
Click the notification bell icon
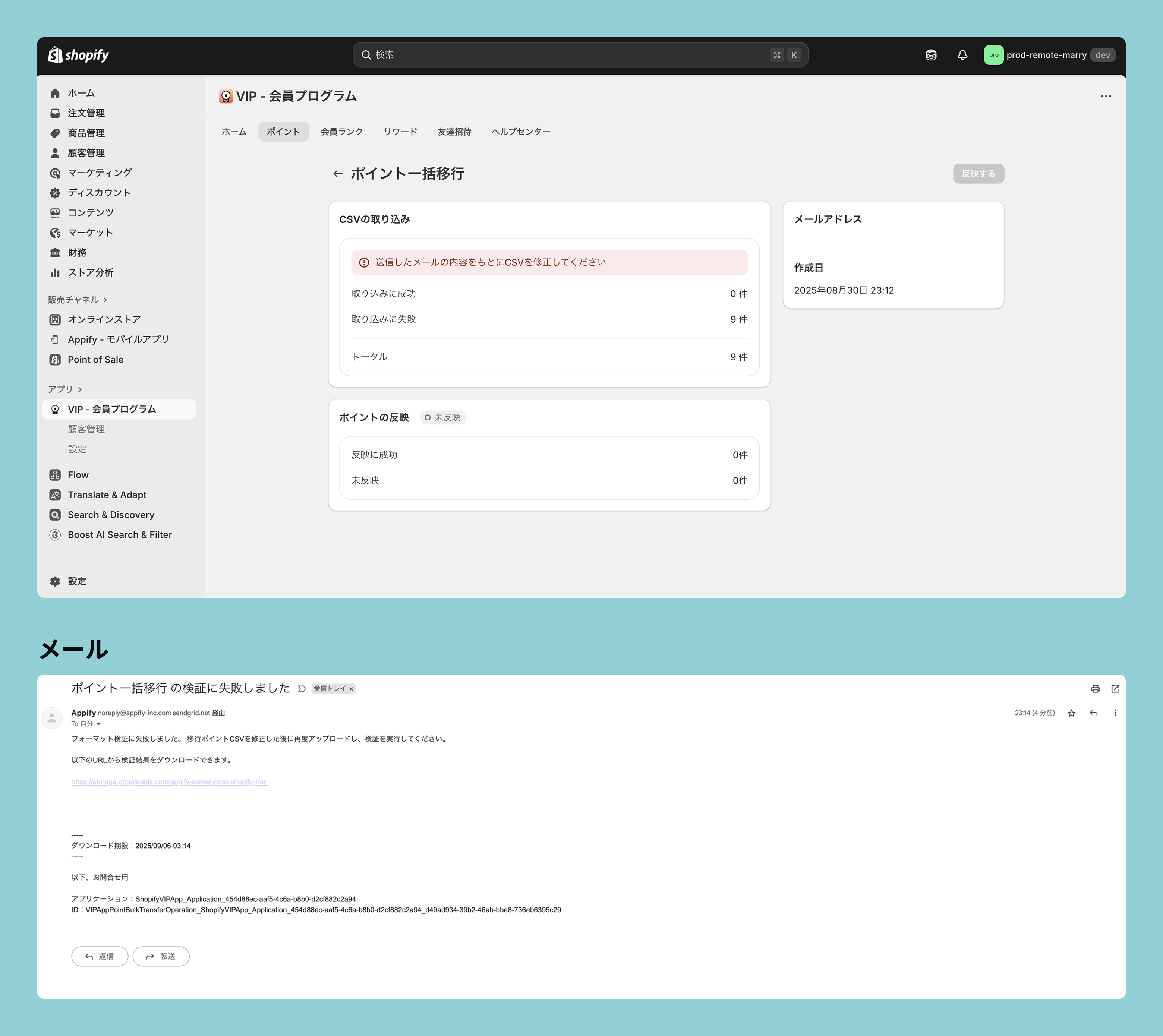[x=962, y=55]
